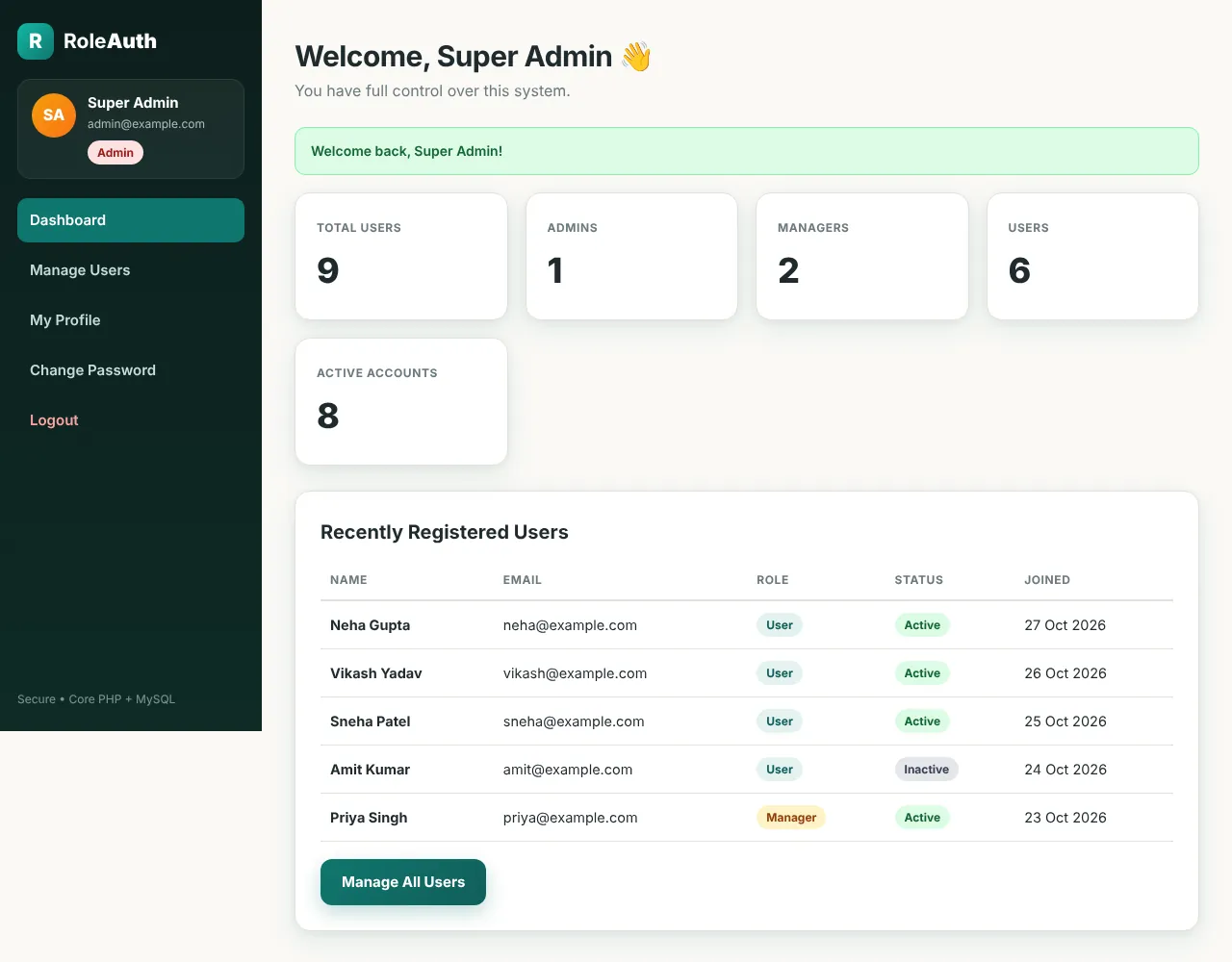The width and height of the screenshot is (1232, 962).
Task: Click the Amit Kumar name cell
Action: [370, 770]
